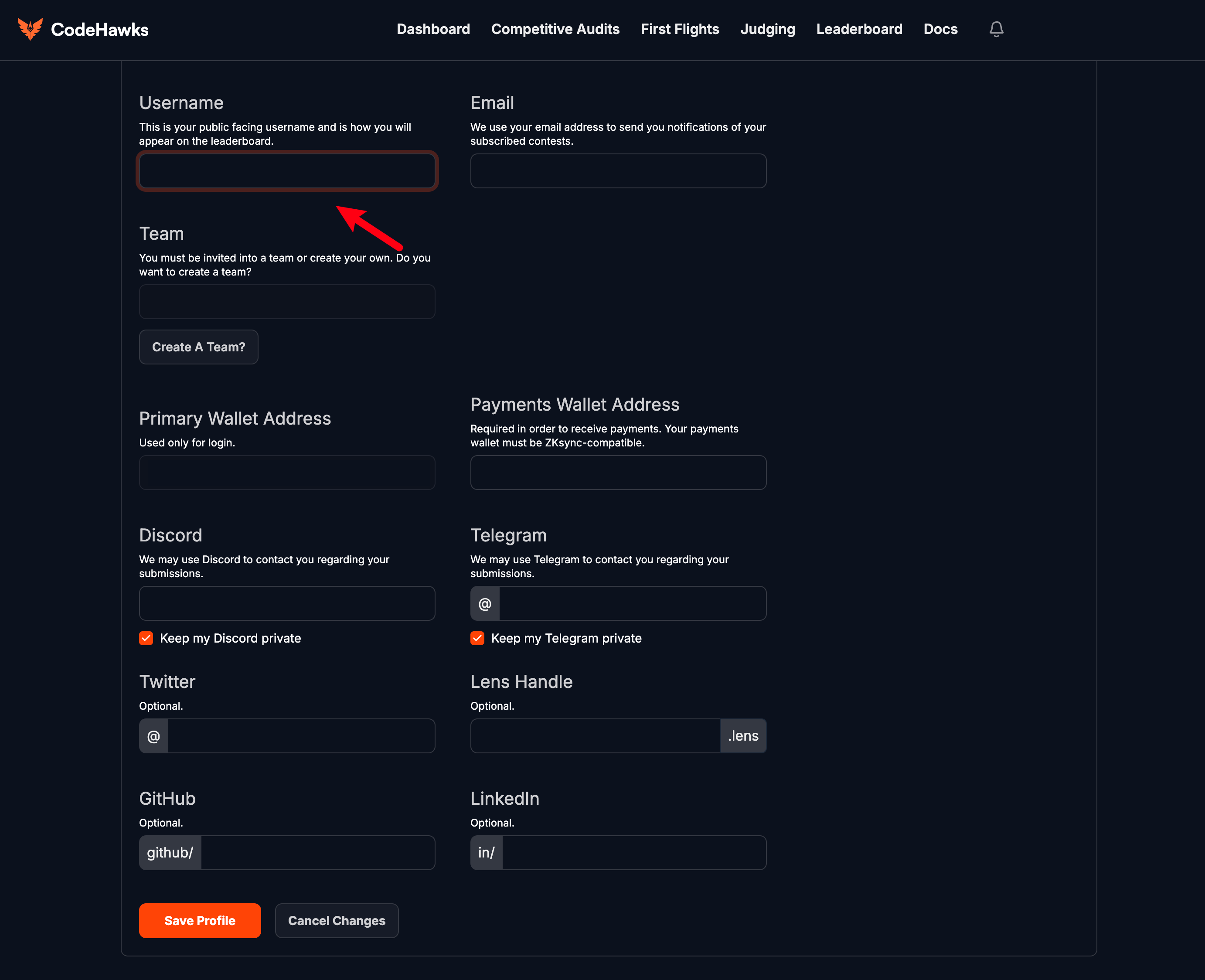Toggle Keep my Telegram private checkbox

[477, 638]
